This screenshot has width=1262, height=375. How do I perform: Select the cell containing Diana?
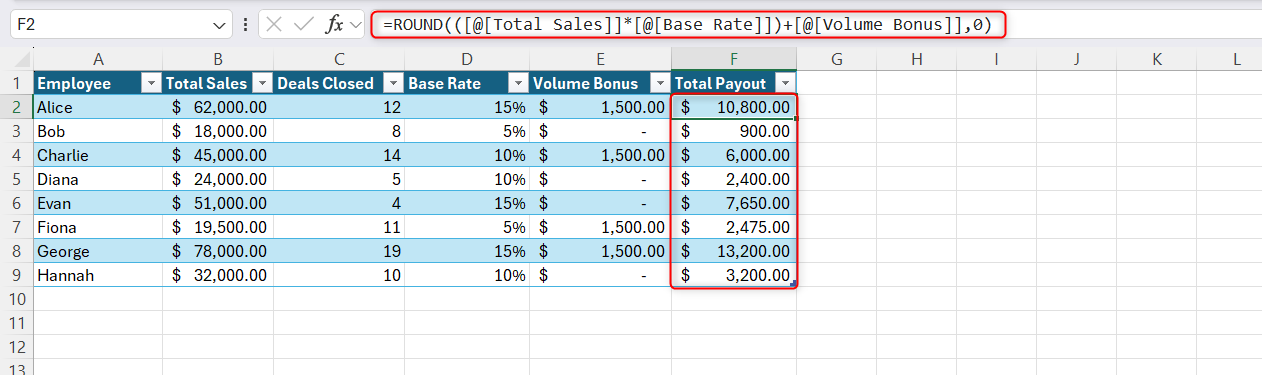click(x=98, y=179)
